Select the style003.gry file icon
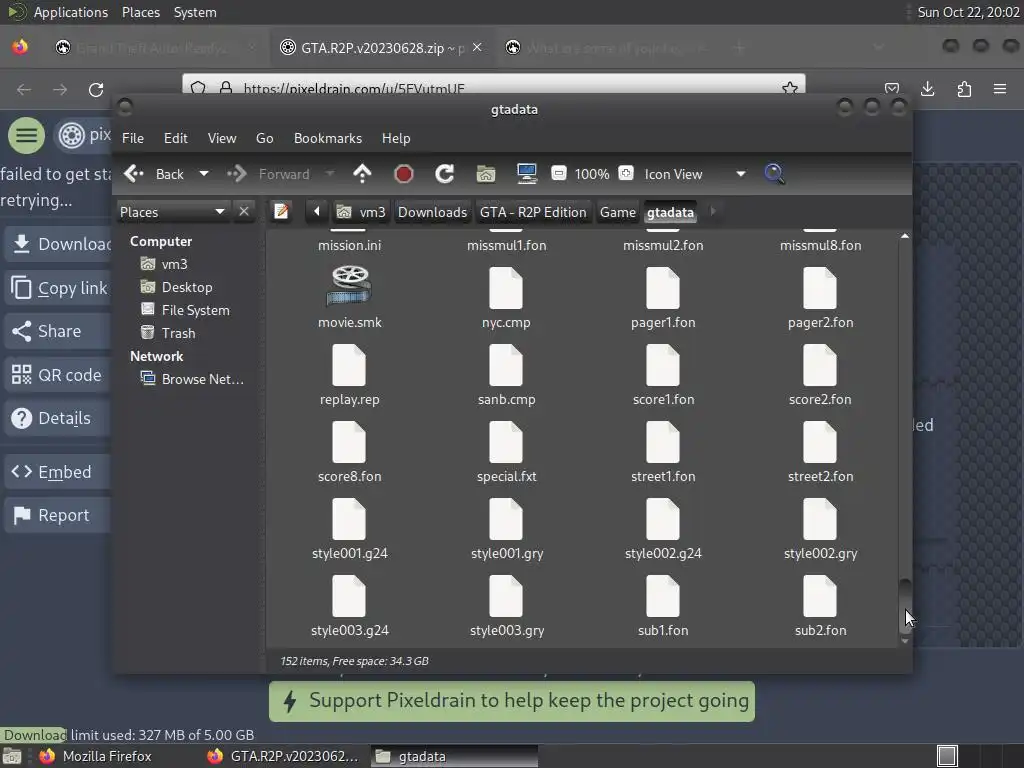The height and width of the screenshot is (768, 1024). coord(506,596)
